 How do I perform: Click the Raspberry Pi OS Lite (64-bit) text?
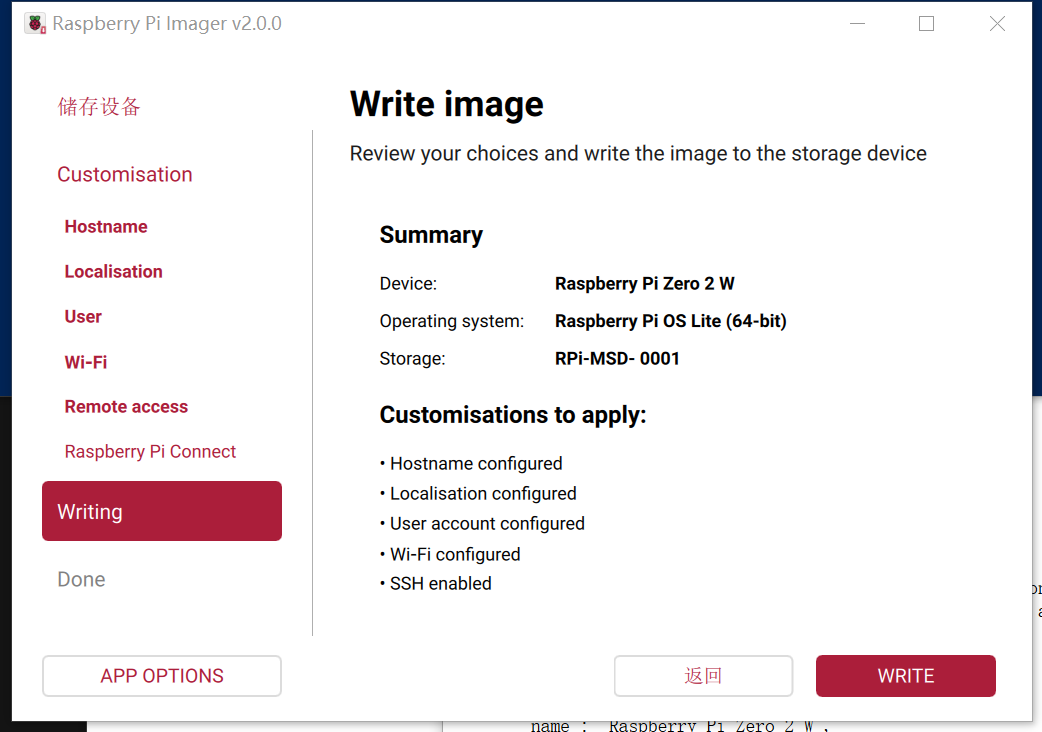670,322
